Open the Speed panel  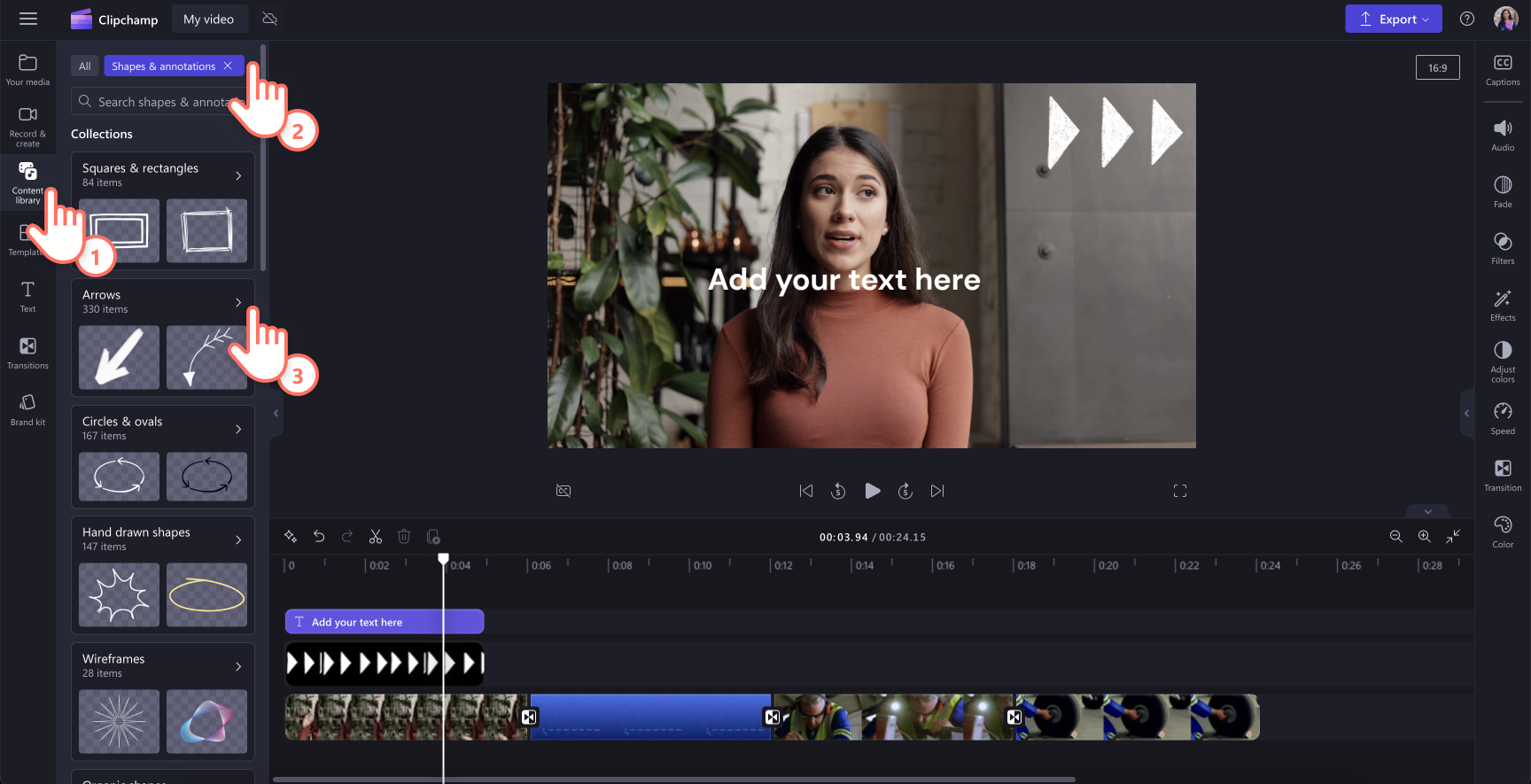tap(1503, 419)
